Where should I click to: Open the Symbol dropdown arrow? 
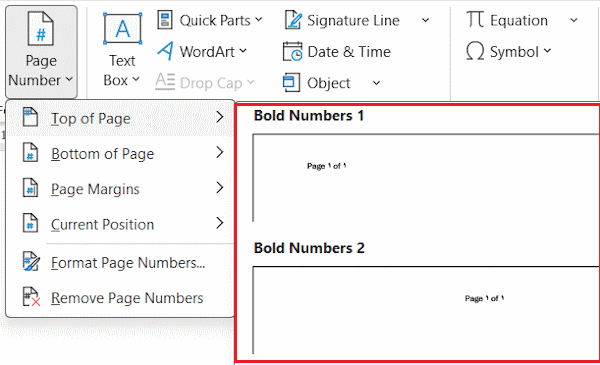point(547,51)
